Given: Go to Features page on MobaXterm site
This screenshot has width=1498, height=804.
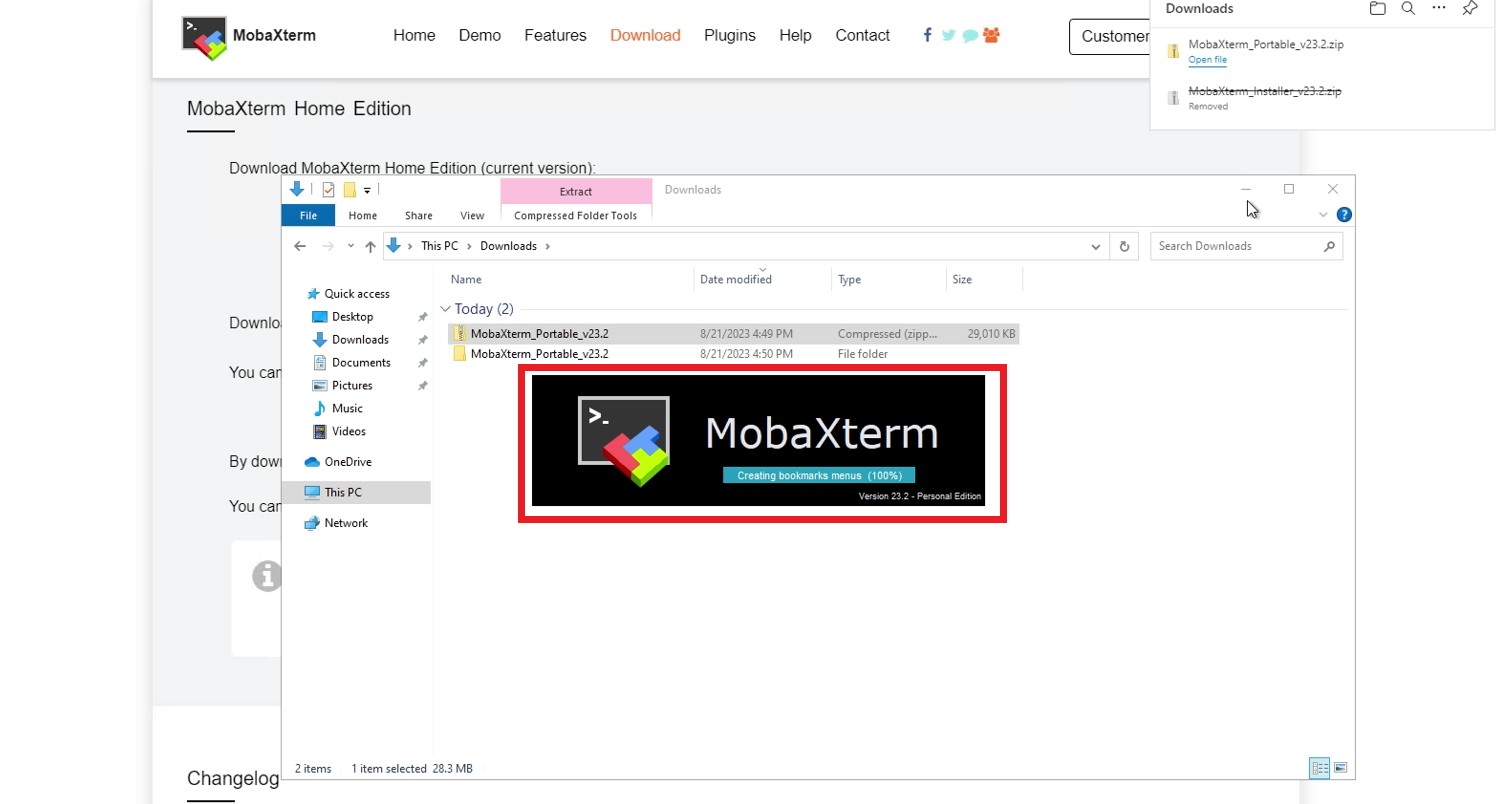Looking at the screenshot, I should coord(555,35).
